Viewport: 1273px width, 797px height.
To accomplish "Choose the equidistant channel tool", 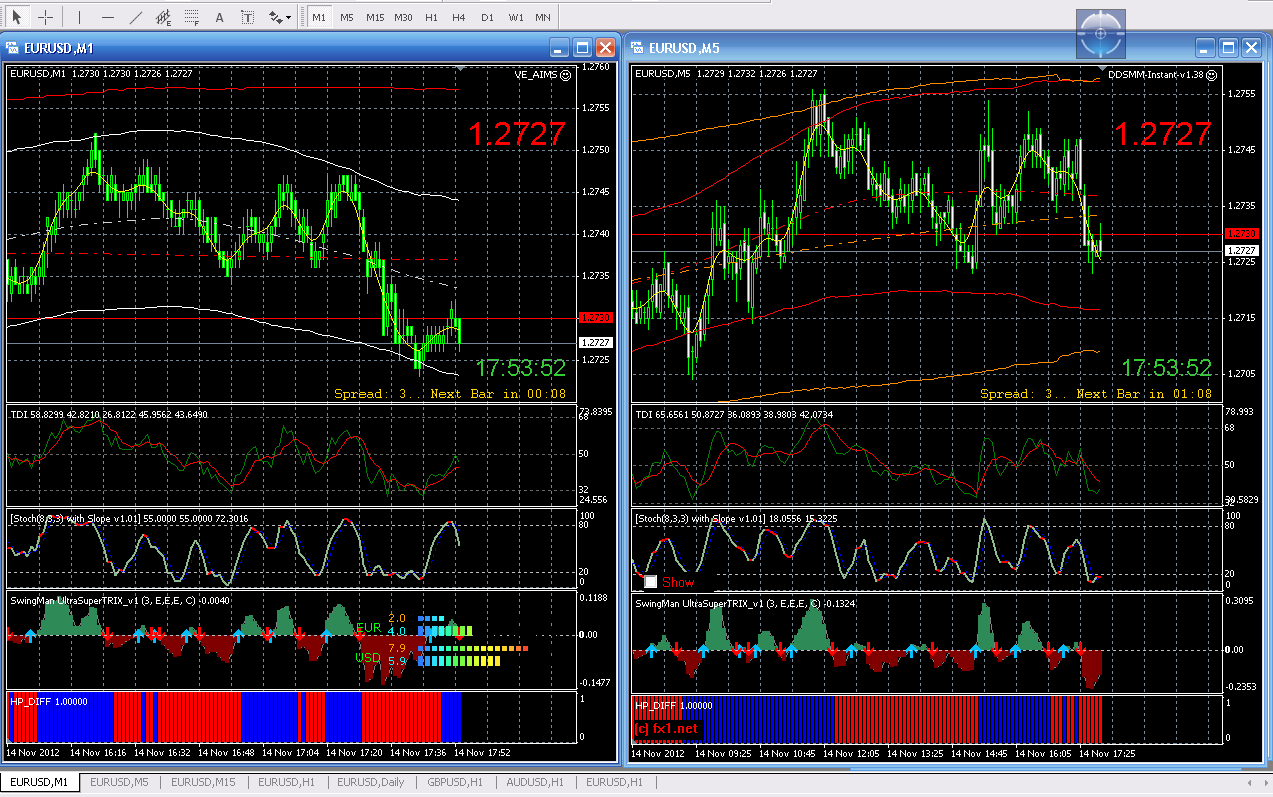I will pyautogui.click(x=163, y=17).
